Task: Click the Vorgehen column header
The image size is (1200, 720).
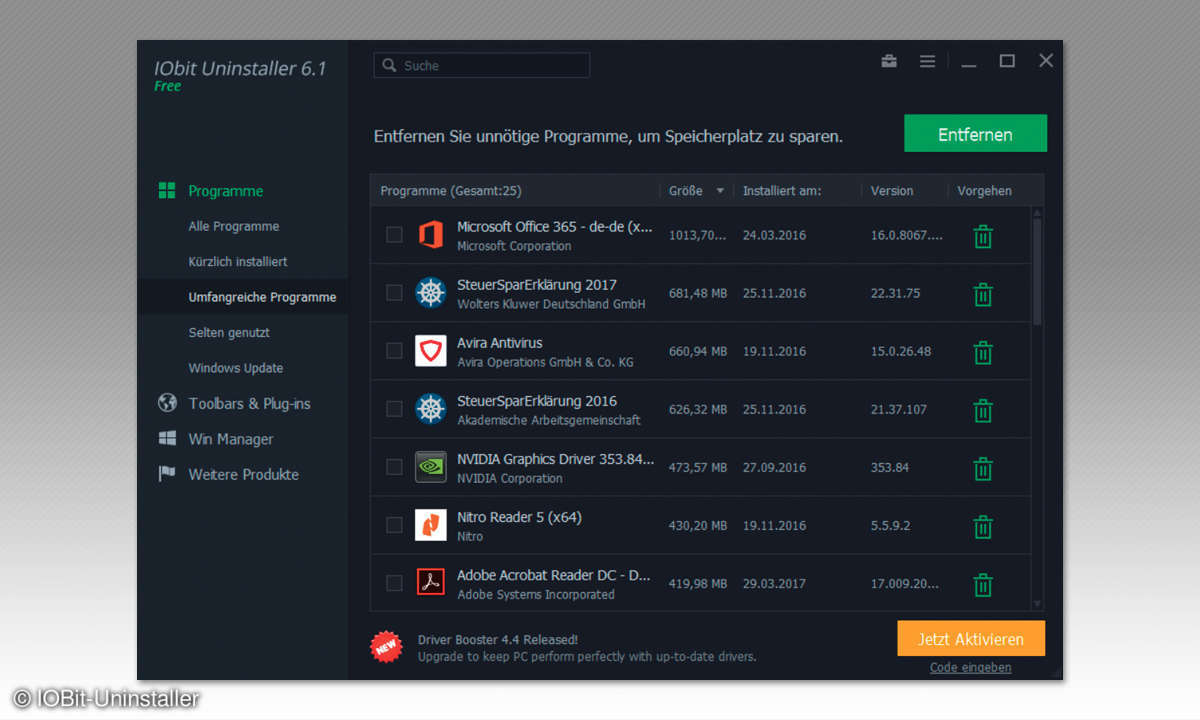Action: pos(984,190)
